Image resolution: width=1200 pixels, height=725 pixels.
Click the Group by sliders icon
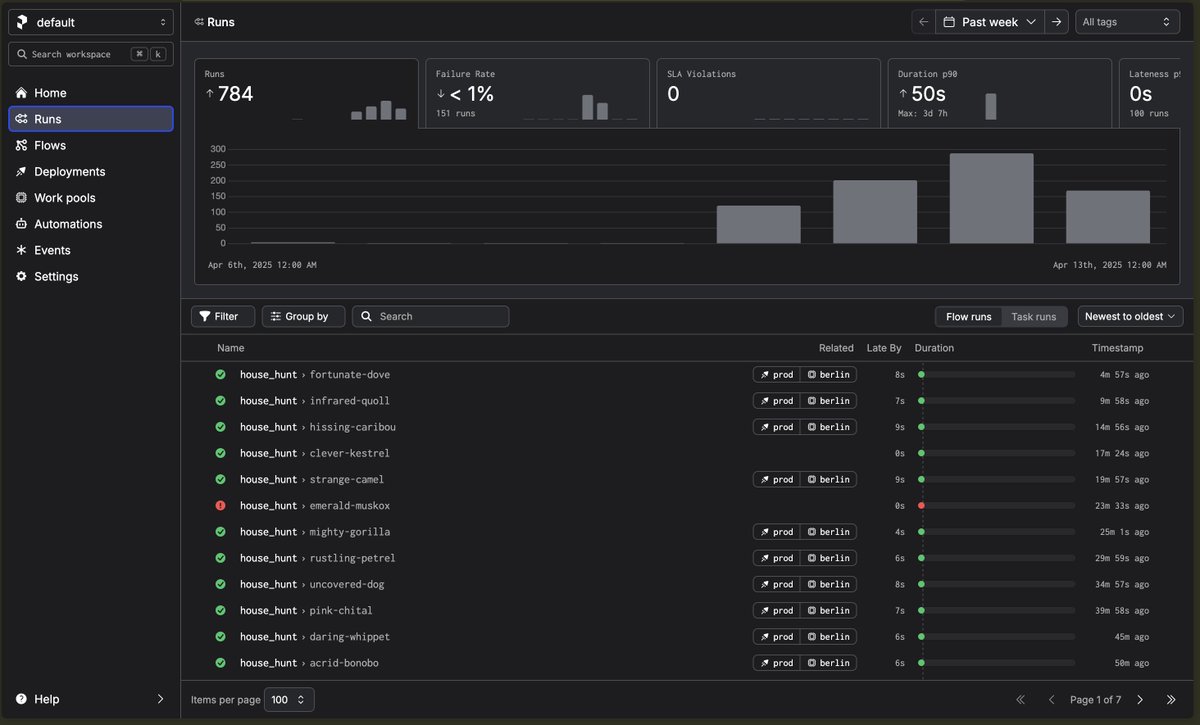tap(276, 316)
